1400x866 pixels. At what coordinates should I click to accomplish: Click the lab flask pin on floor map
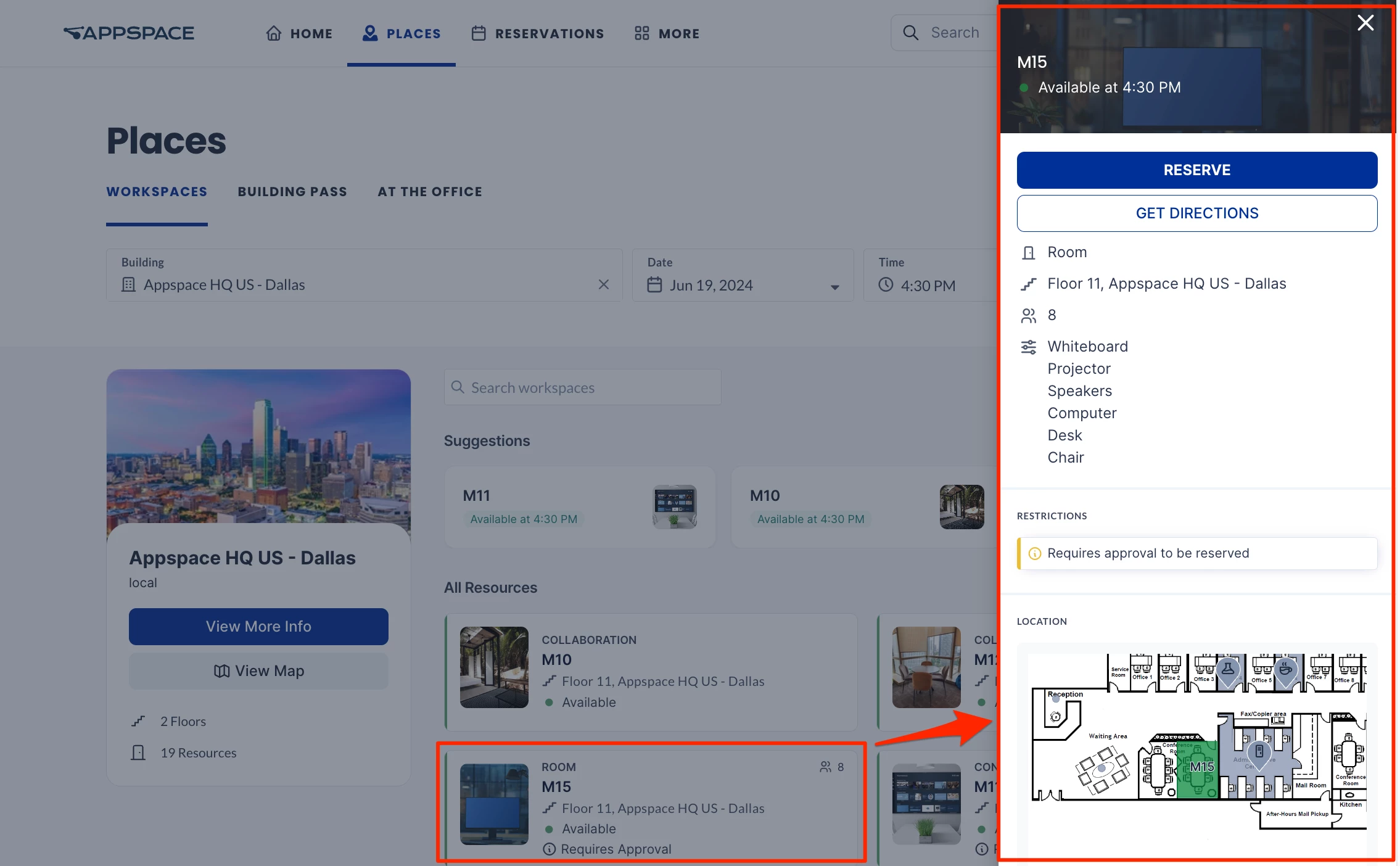coord(1228,670)
